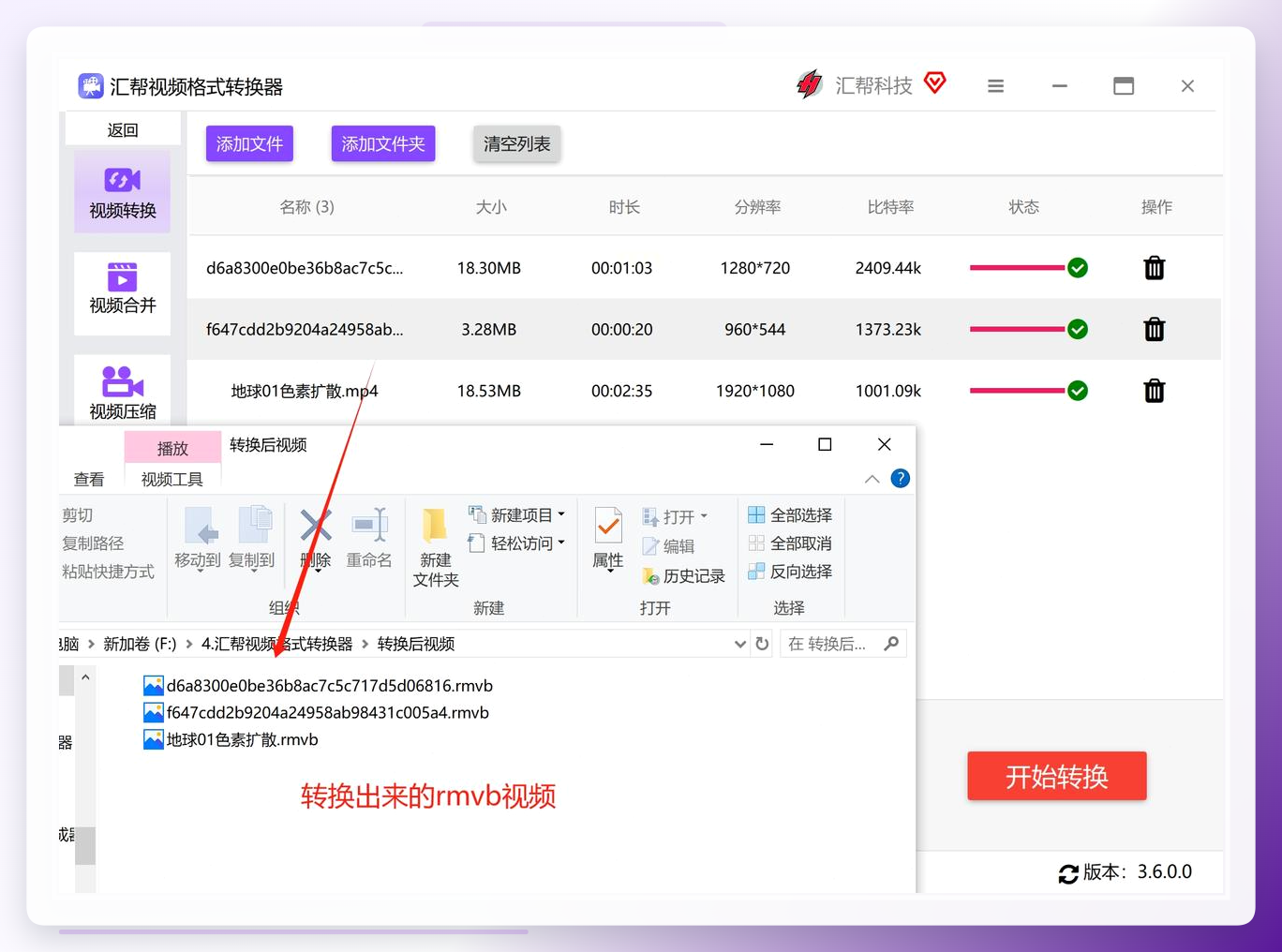The height and width of the screenshot is (952, 1282).
Task: Click 4.汇帮视频格式转换器 in the address path
Action: tap(276, 644)
